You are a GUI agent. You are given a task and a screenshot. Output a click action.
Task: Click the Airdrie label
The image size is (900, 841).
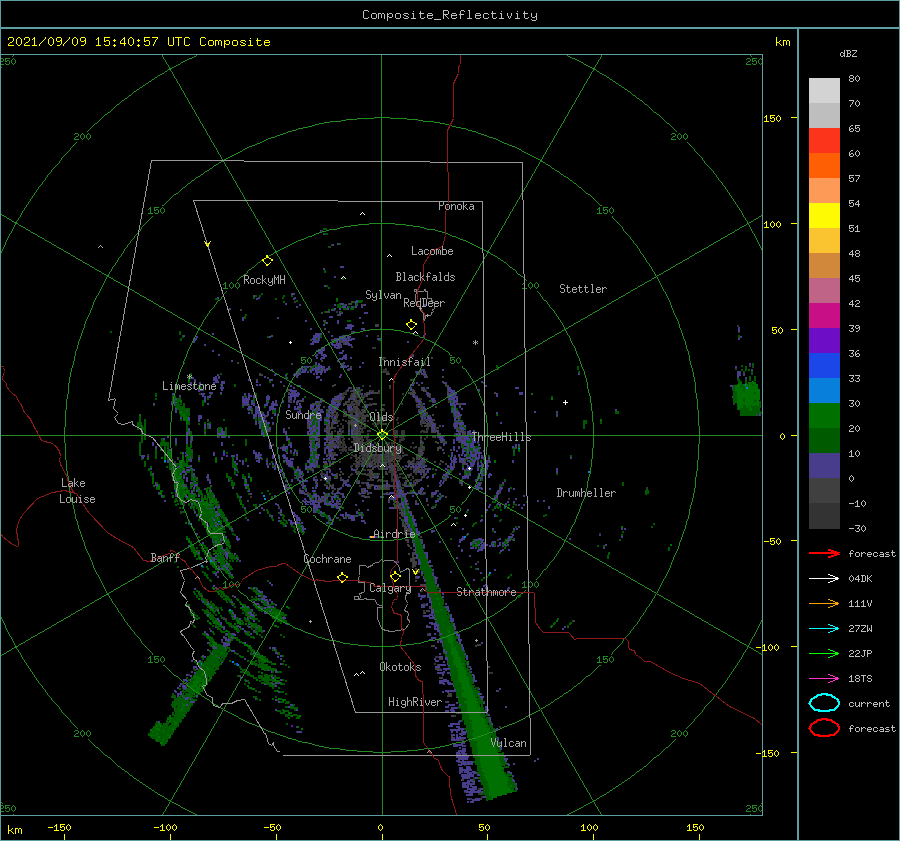394,534
